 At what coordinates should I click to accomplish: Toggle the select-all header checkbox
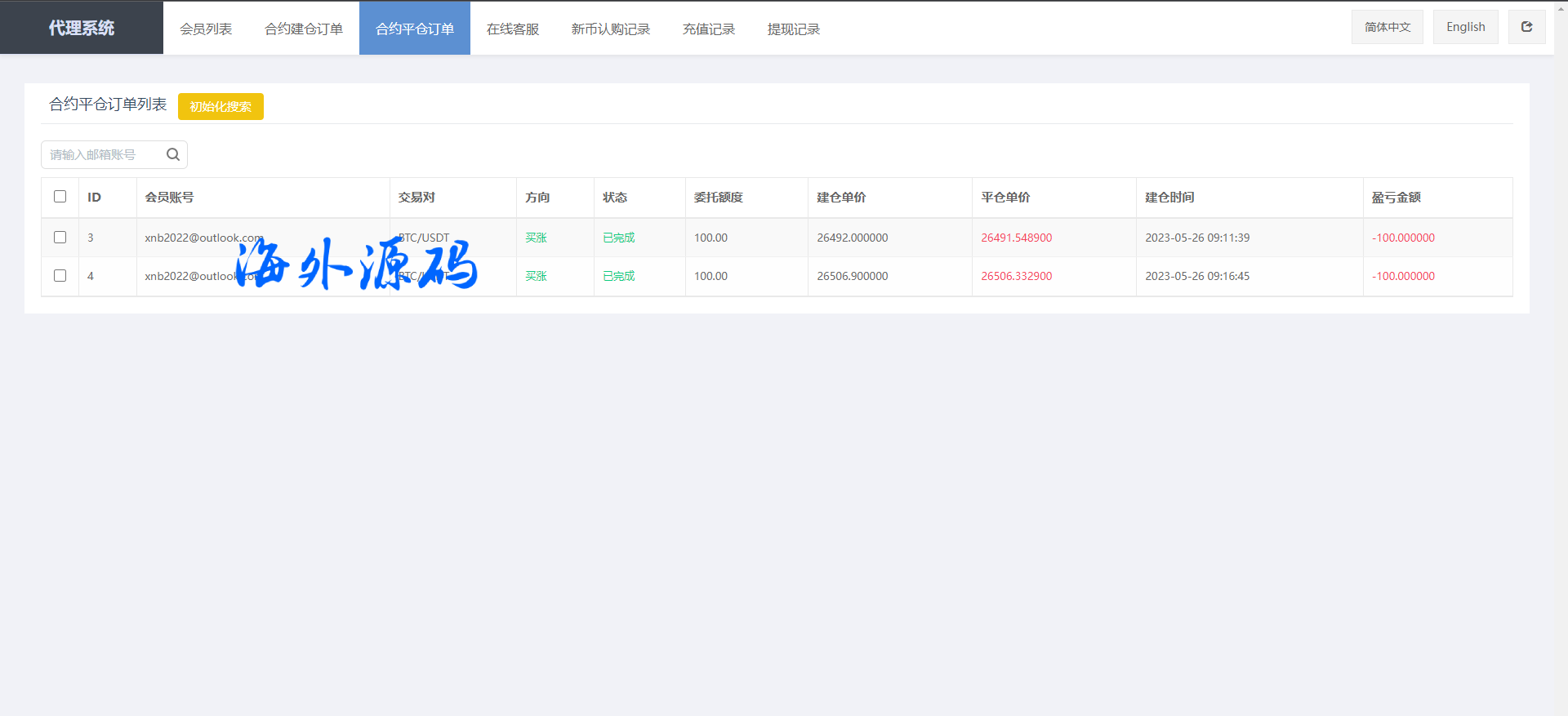tap(60, 197)
